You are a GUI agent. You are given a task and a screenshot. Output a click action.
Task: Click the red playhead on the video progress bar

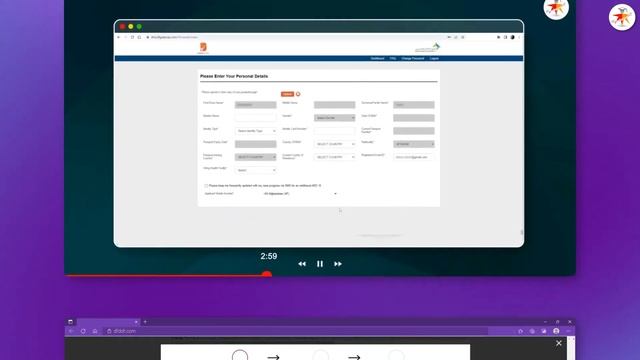pos(267,275)
